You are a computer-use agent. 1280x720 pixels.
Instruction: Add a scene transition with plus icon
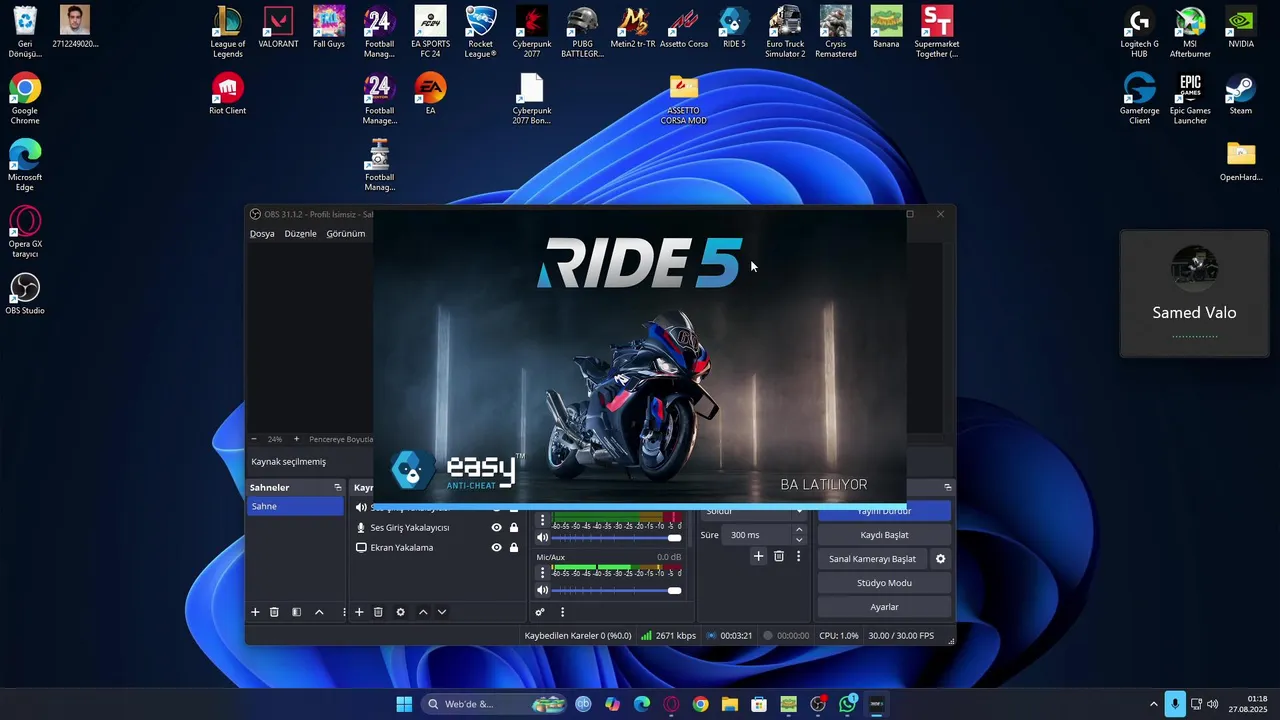tap(758, 556)
